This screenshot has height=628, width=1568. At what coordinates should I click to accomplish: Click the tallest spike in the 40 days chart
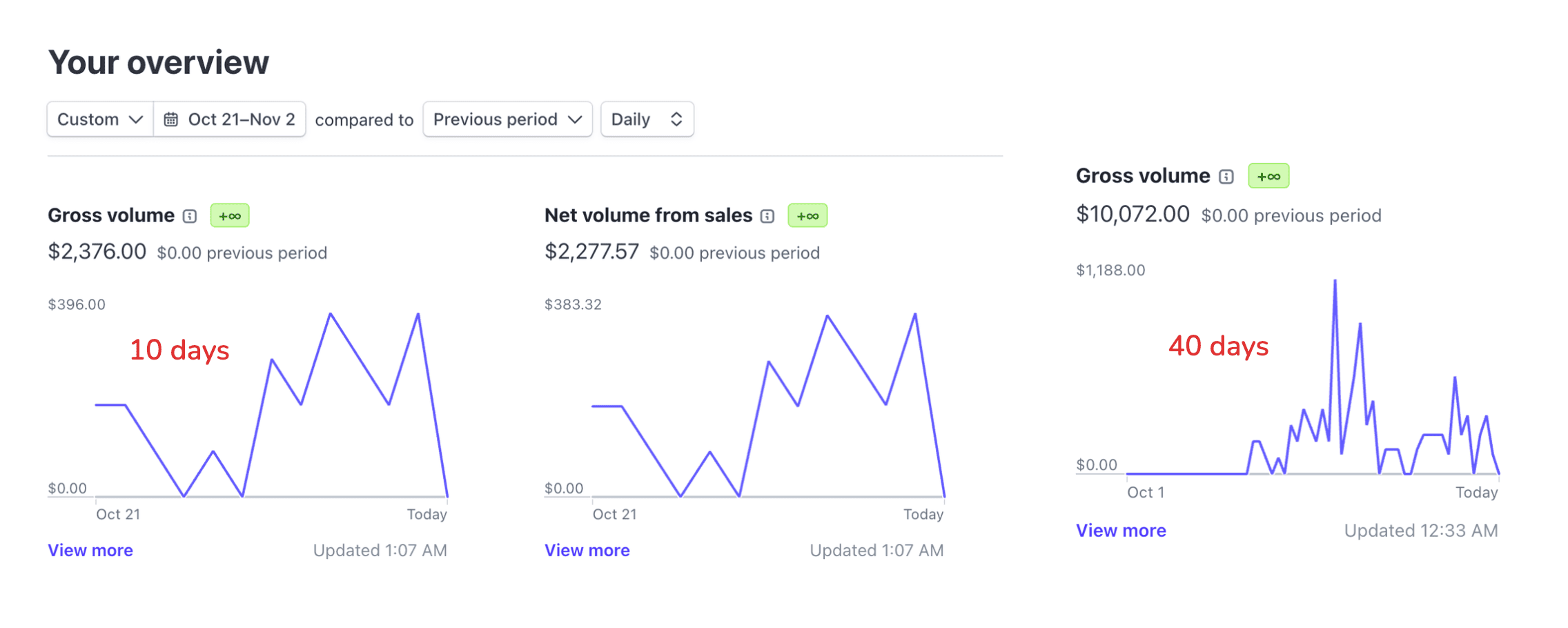pos(1335,282)
